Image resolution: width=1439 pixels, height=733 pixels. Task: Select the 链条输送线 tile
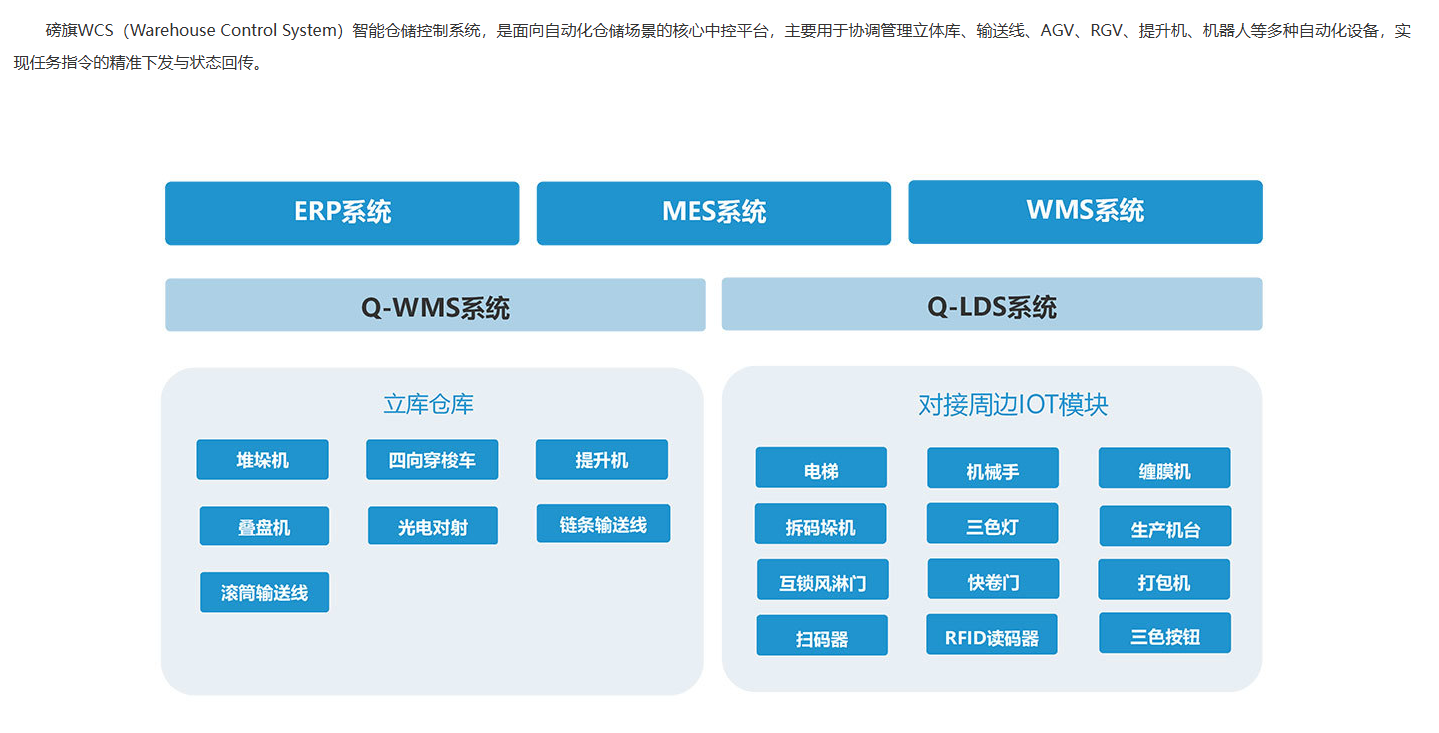point(603,524)
